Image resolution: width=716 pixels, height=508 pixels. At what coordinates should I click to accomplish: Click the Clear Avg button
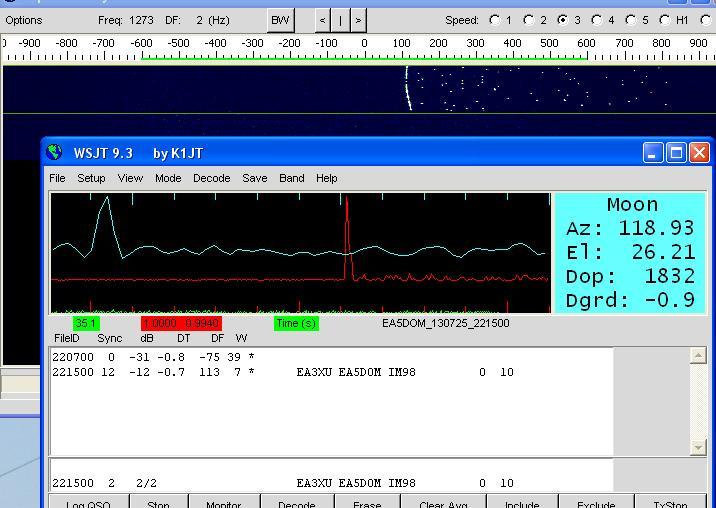[x=443, y=502]
